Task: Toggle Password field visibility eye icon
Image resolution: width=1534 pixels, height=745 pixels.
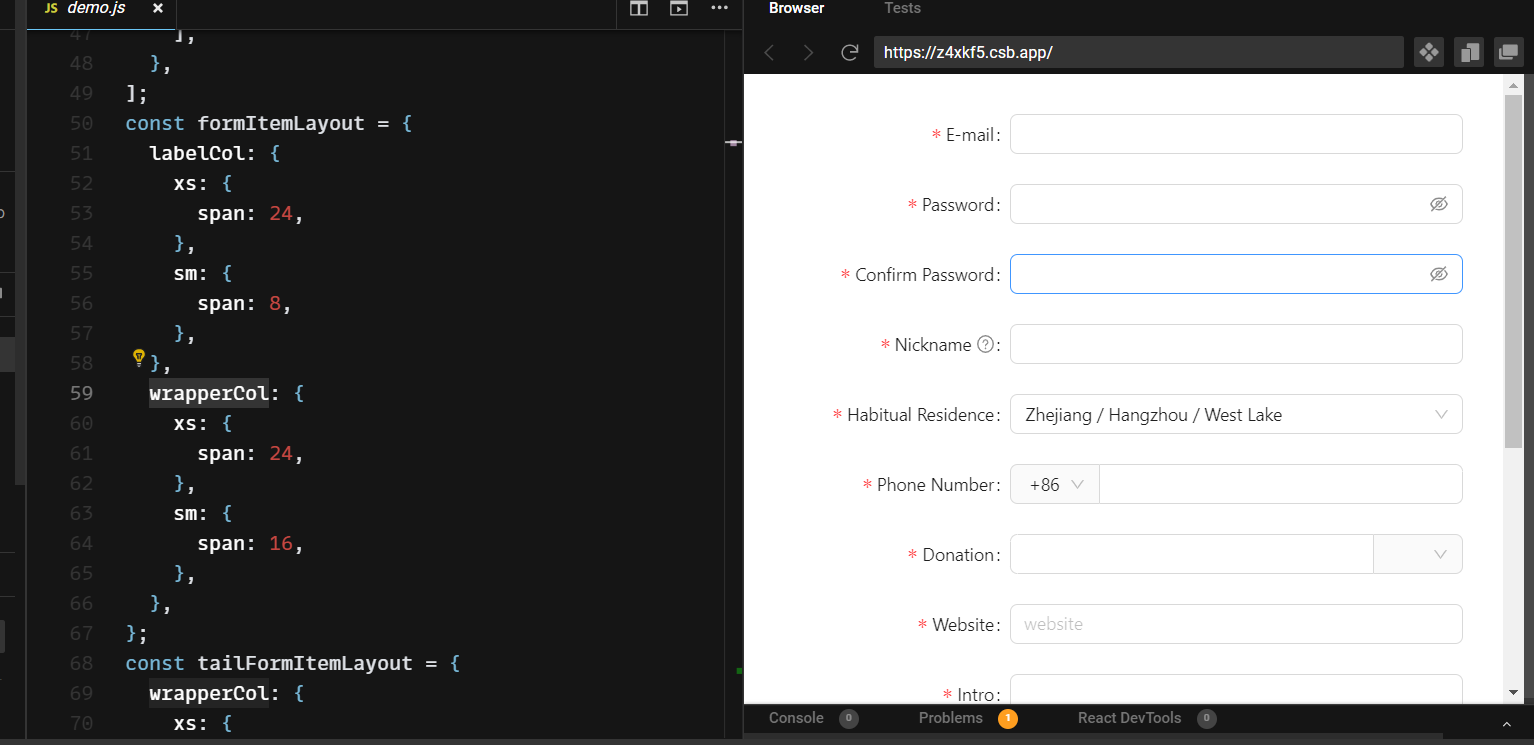Action: click(x=1439, y=204)
